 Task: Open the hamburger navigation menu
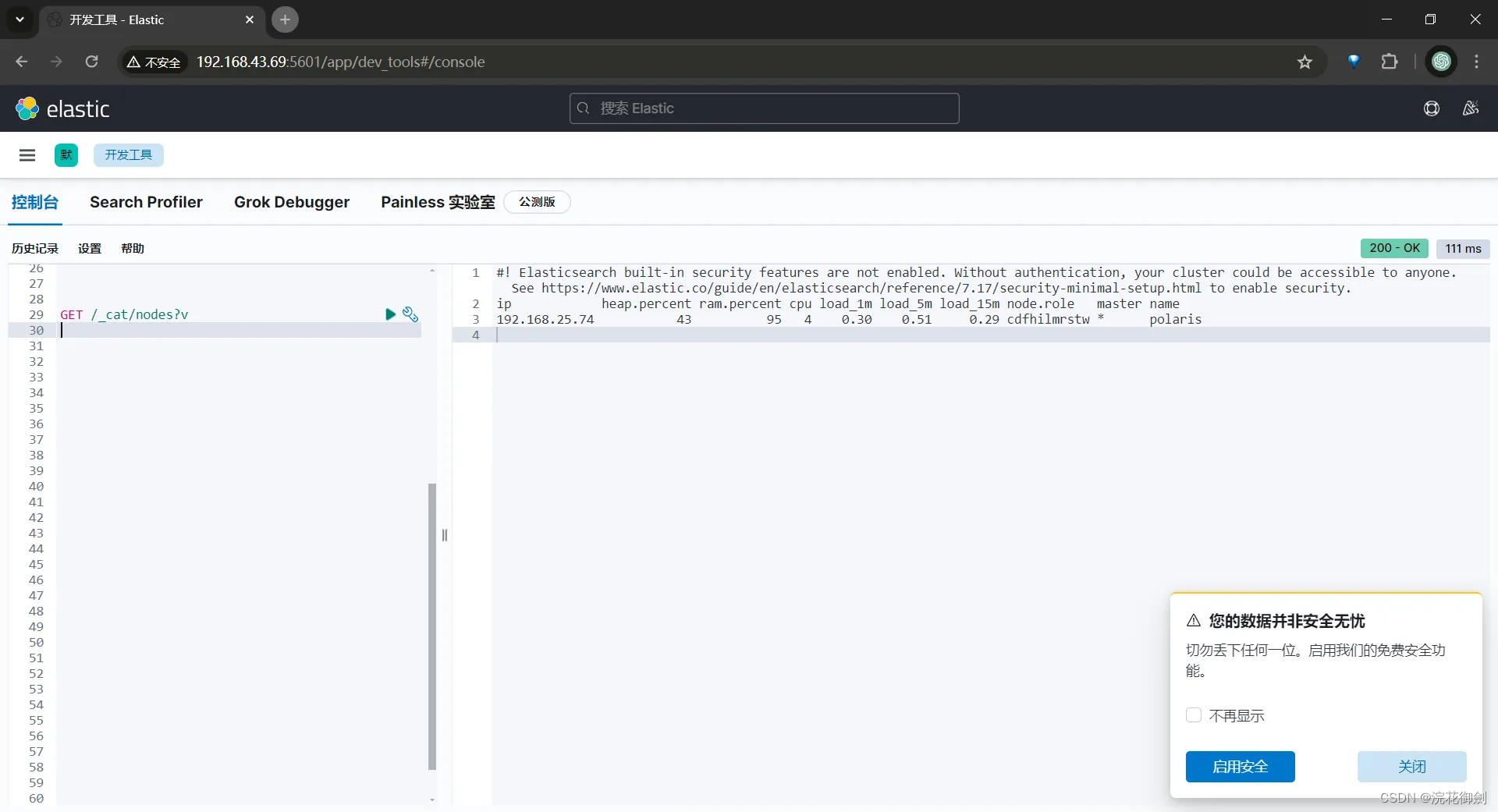27,155
